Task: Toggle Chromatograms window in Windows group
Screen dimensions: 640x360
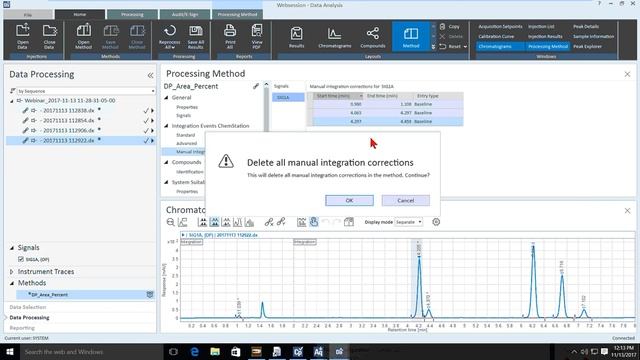Action: (500, 47)
